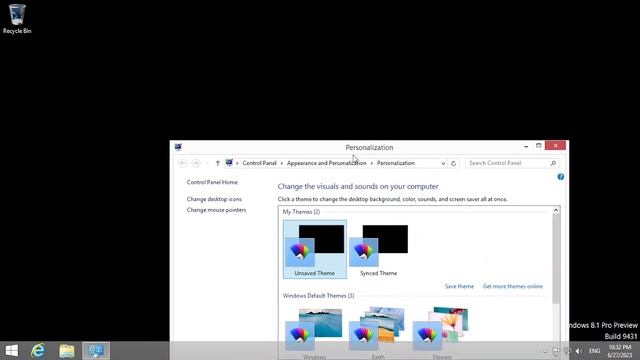Open Change desktop icons link
Image resolution: width=640 pixels, height=360 pixels.
coord(214,199)
